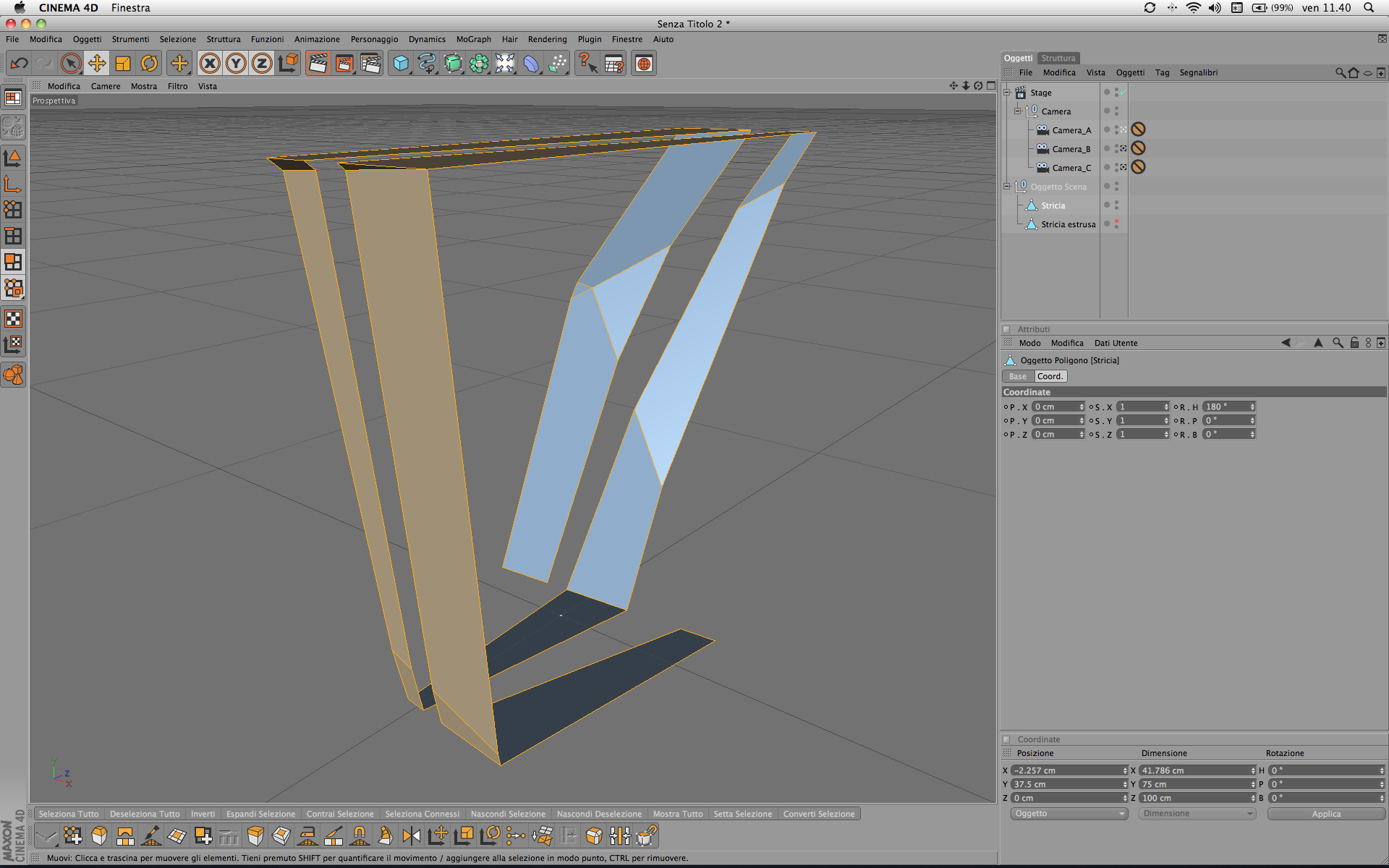Toggle Z axis lock

[x=262, y=64]
